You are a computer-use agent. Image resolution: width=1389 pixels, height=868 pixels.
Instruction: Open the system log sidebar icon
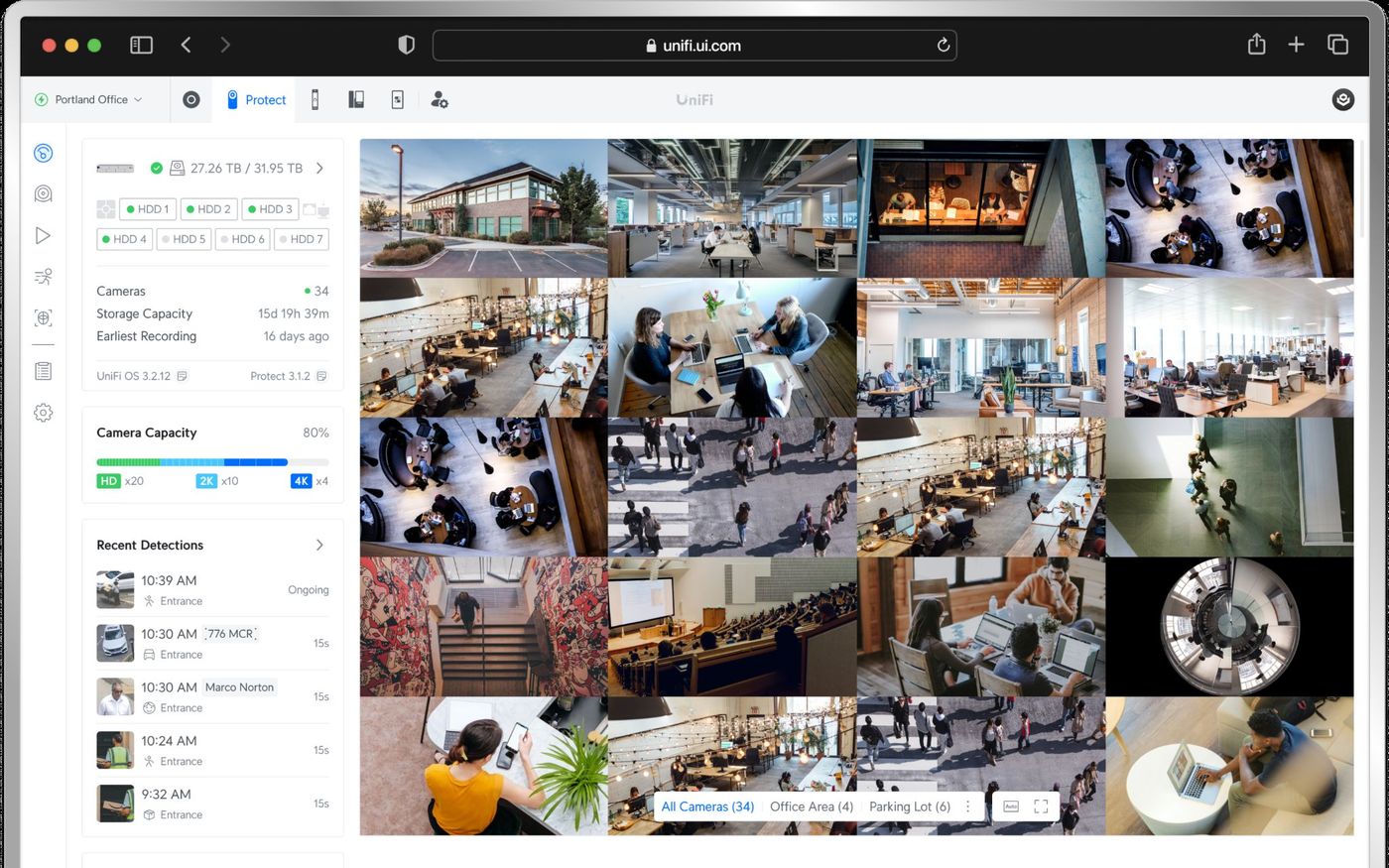click(x=43, y=371)
